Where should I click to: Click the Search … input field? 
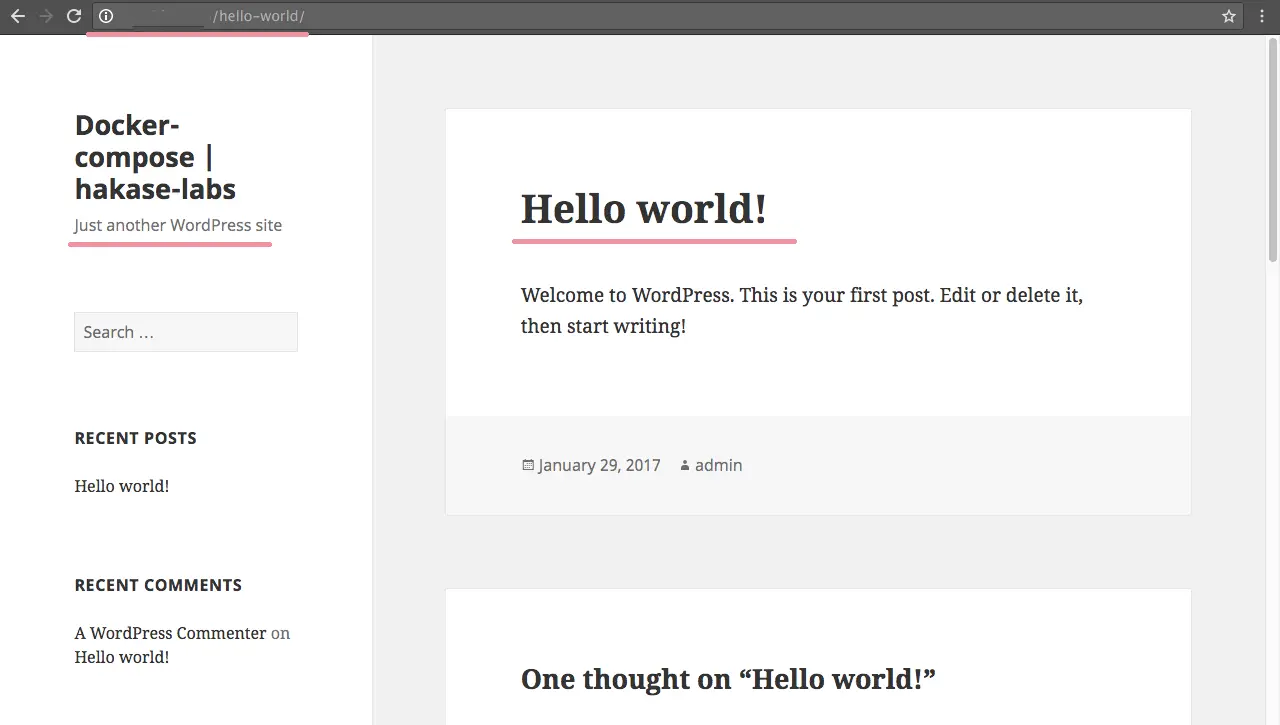(x=186, y=332)
